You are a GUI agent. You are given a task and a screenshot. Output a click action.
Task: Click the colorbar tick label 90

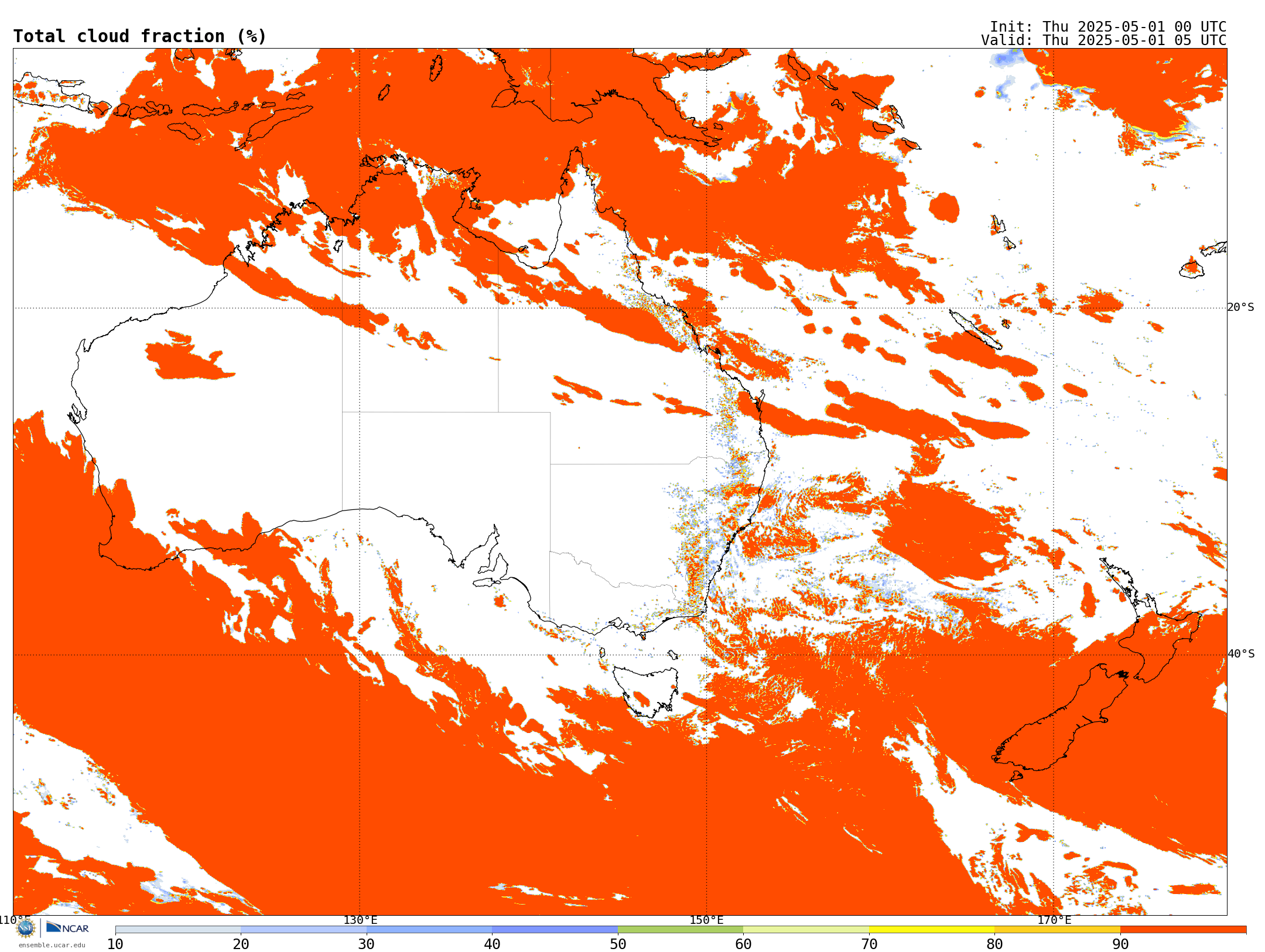pos(1120,944)
